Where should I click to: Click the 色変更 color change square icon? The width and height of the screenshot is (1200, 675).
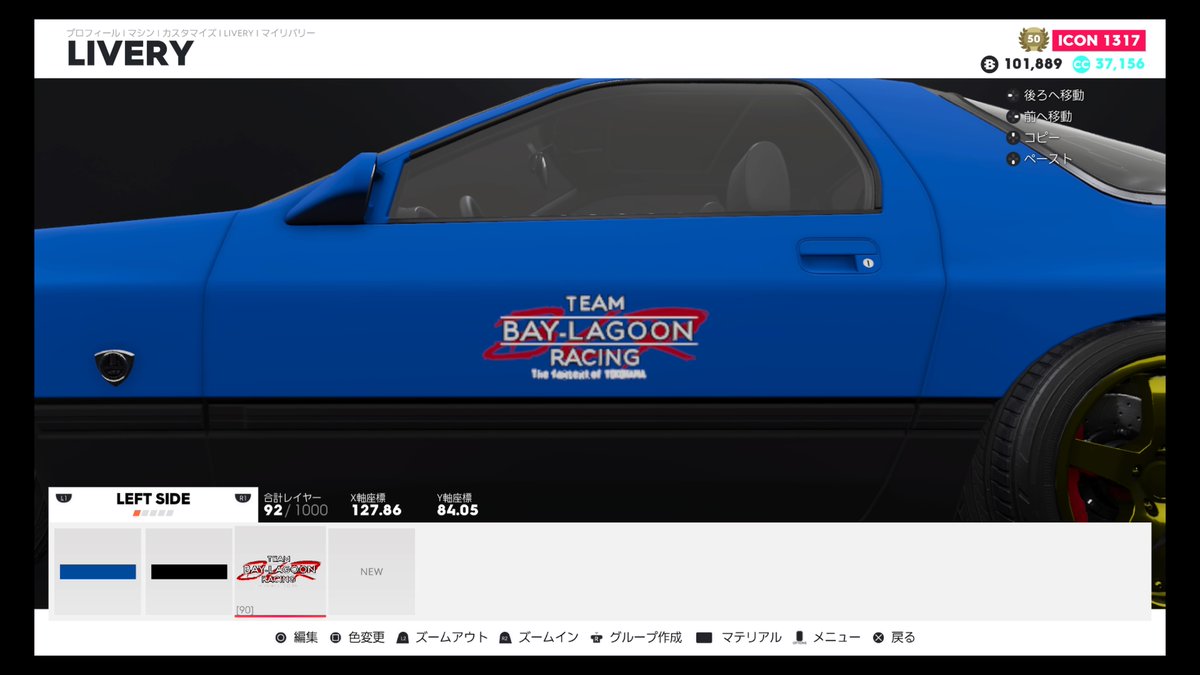point(335,637)
